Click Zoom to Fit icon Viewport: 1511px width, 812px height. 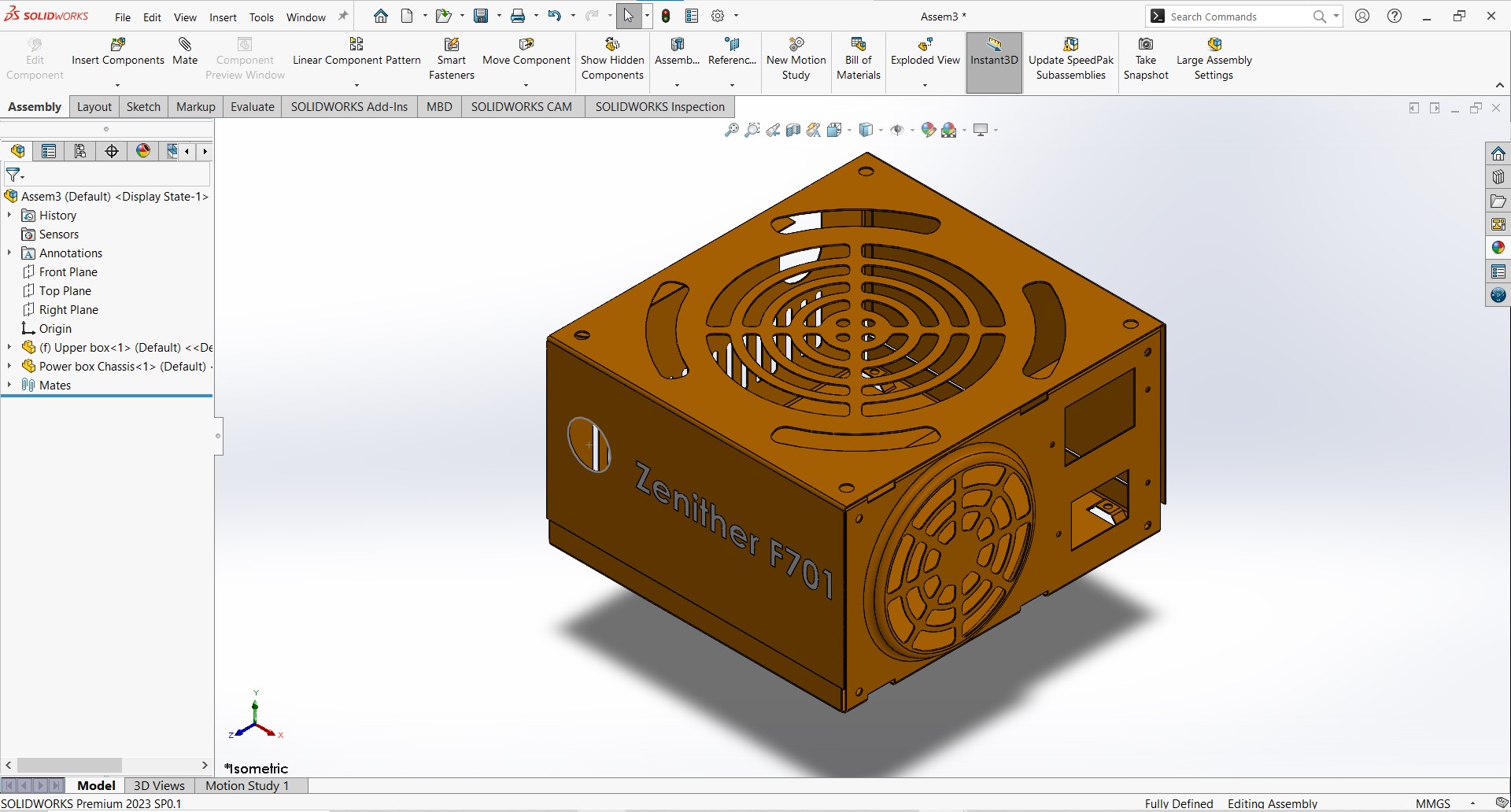[x=732, y=130]
